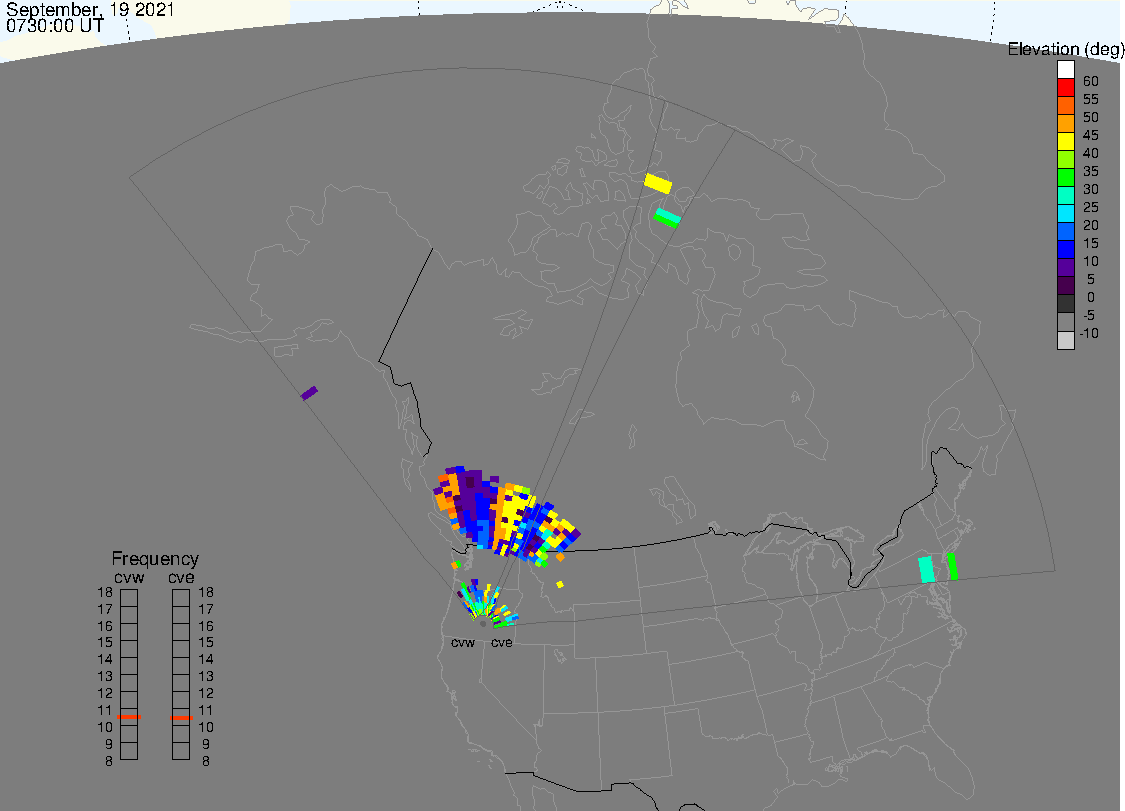The width and height of the screenshot is (1125, 811).
Task: Click '14' beside the cve frequency bar
Action: 206,660
